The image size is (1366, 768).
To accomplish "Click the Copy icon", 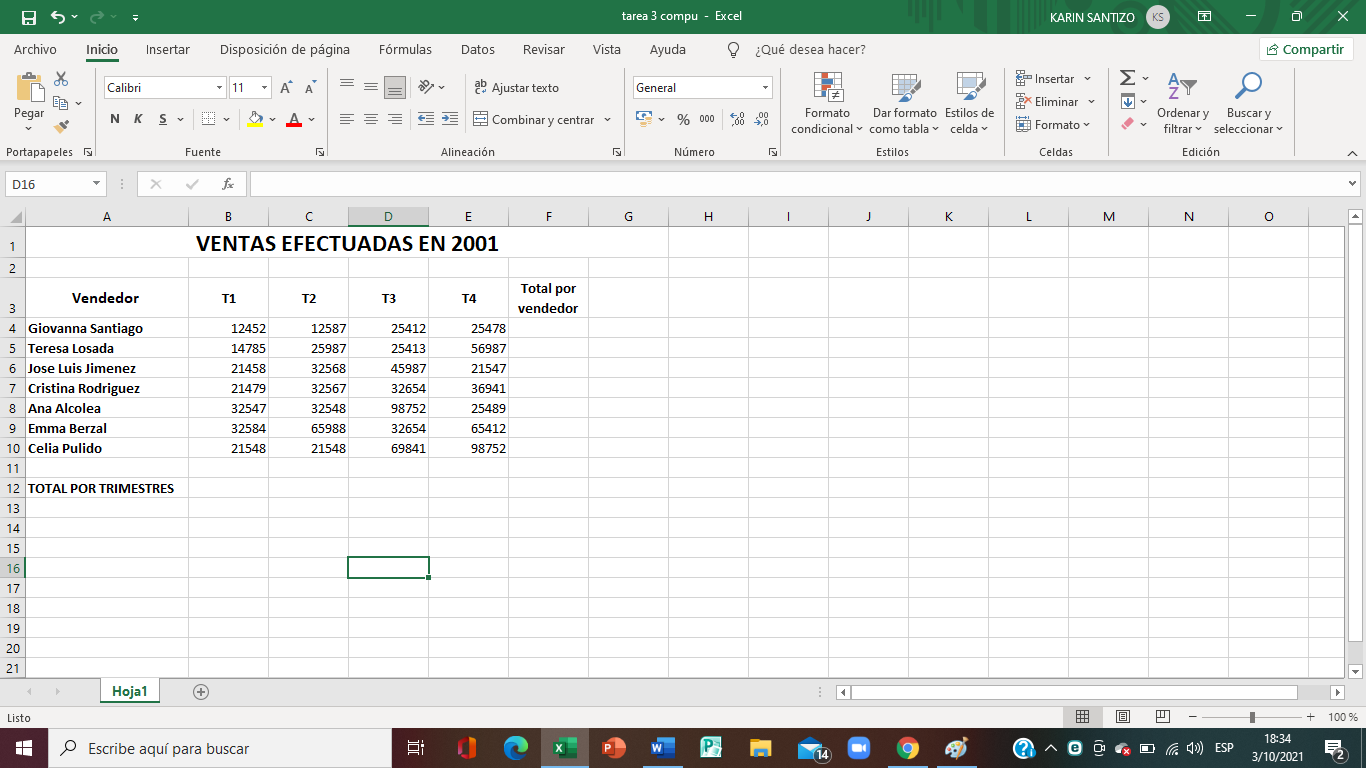I will point(61,103).
